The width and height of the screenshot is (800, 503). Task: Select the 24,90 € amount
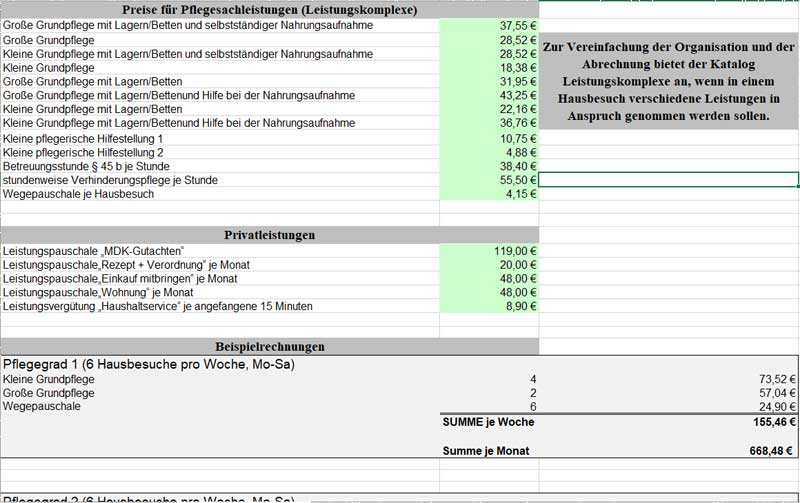click(777, 407)
